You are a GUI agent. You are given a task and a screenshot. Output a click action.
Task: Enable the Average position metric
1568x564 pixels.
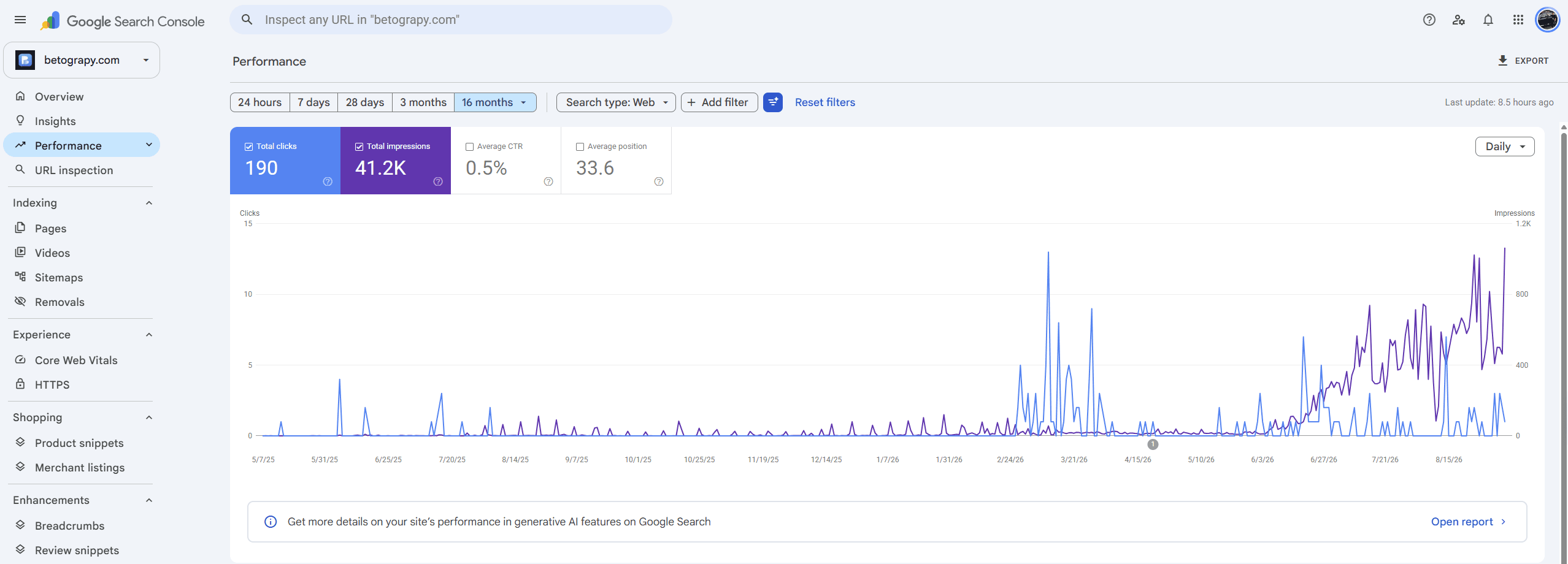(580, 147)
